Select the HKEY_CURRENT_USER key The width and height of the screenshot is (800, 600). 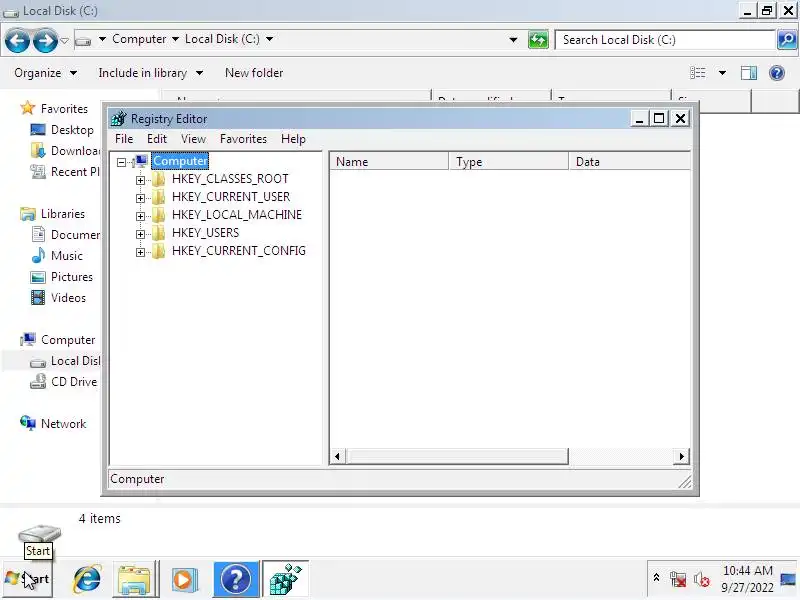[x=231, y=196]
